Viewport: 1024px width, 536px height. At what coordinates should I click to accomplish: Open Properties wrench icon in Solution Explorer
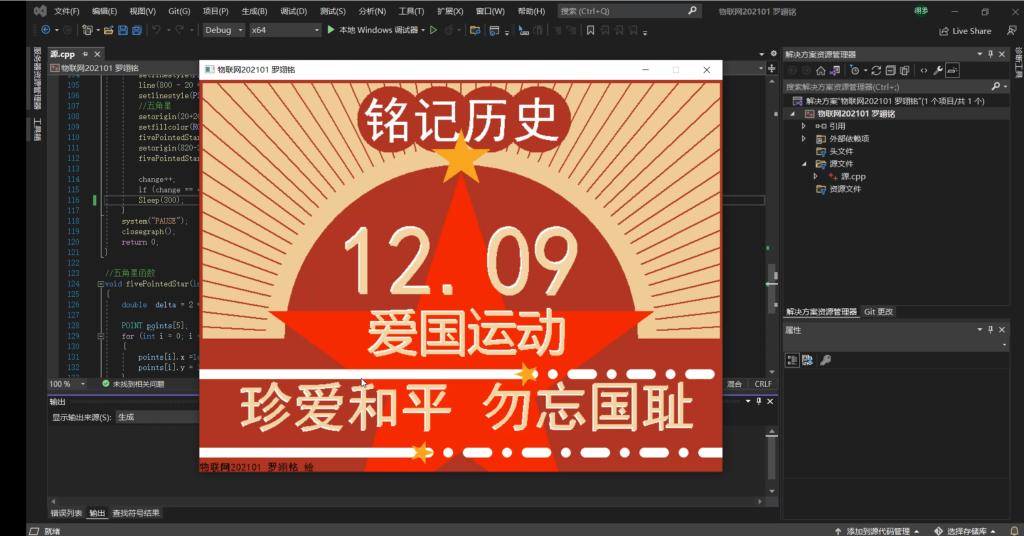click(x=937, y=71)
